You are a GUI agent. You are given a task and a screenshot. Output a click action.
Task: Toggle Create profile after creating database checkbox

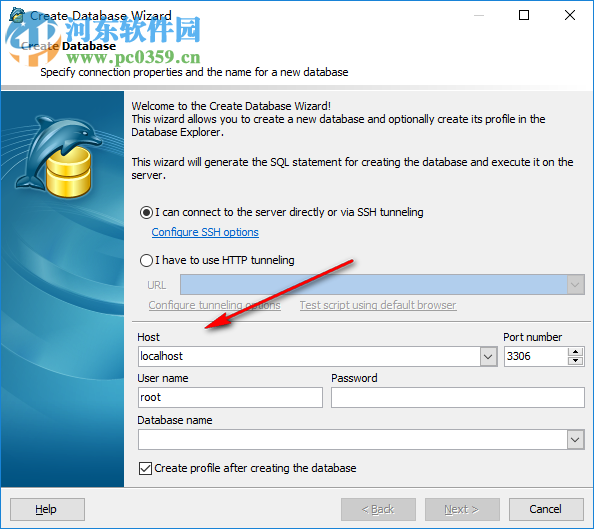(145, 468)
